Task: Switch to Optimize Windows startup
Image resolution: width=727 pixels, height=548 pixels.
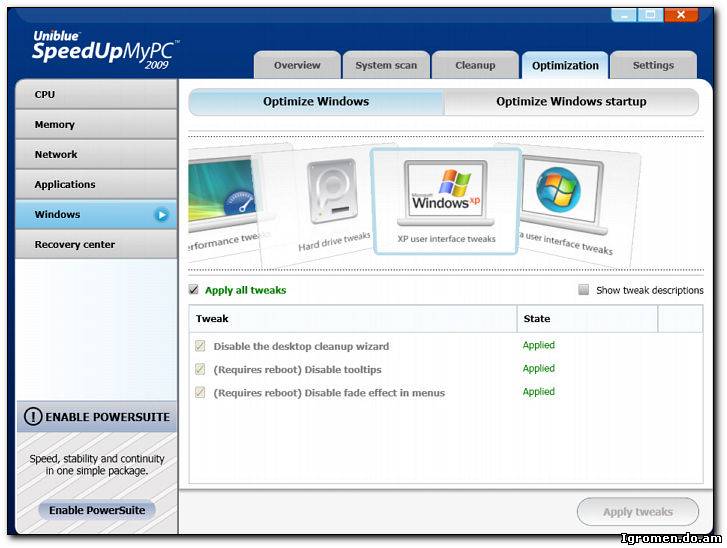Action: coord(571,102)
